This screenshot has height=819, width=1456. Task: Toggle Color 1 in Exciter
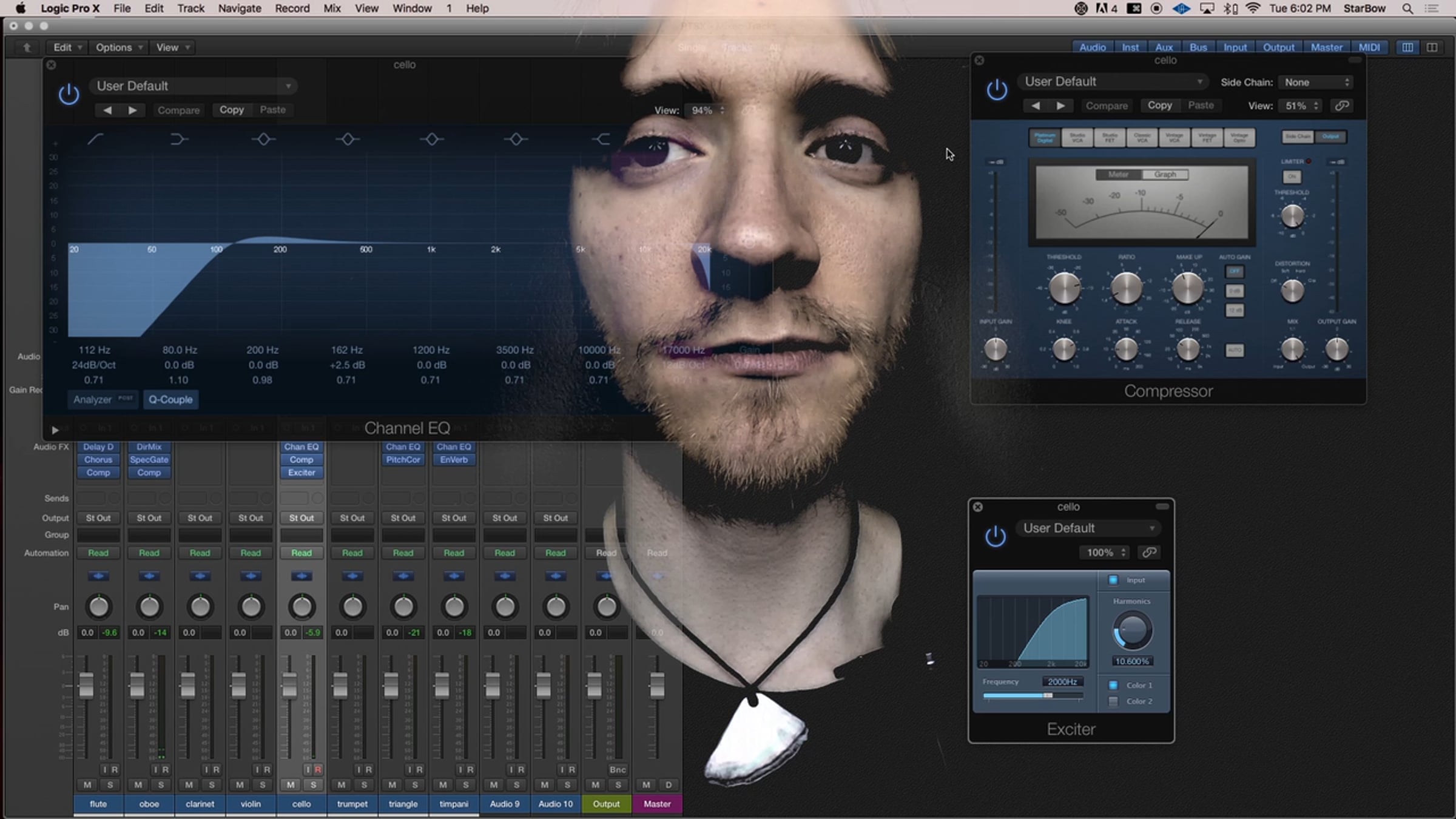click(1113, 685)
